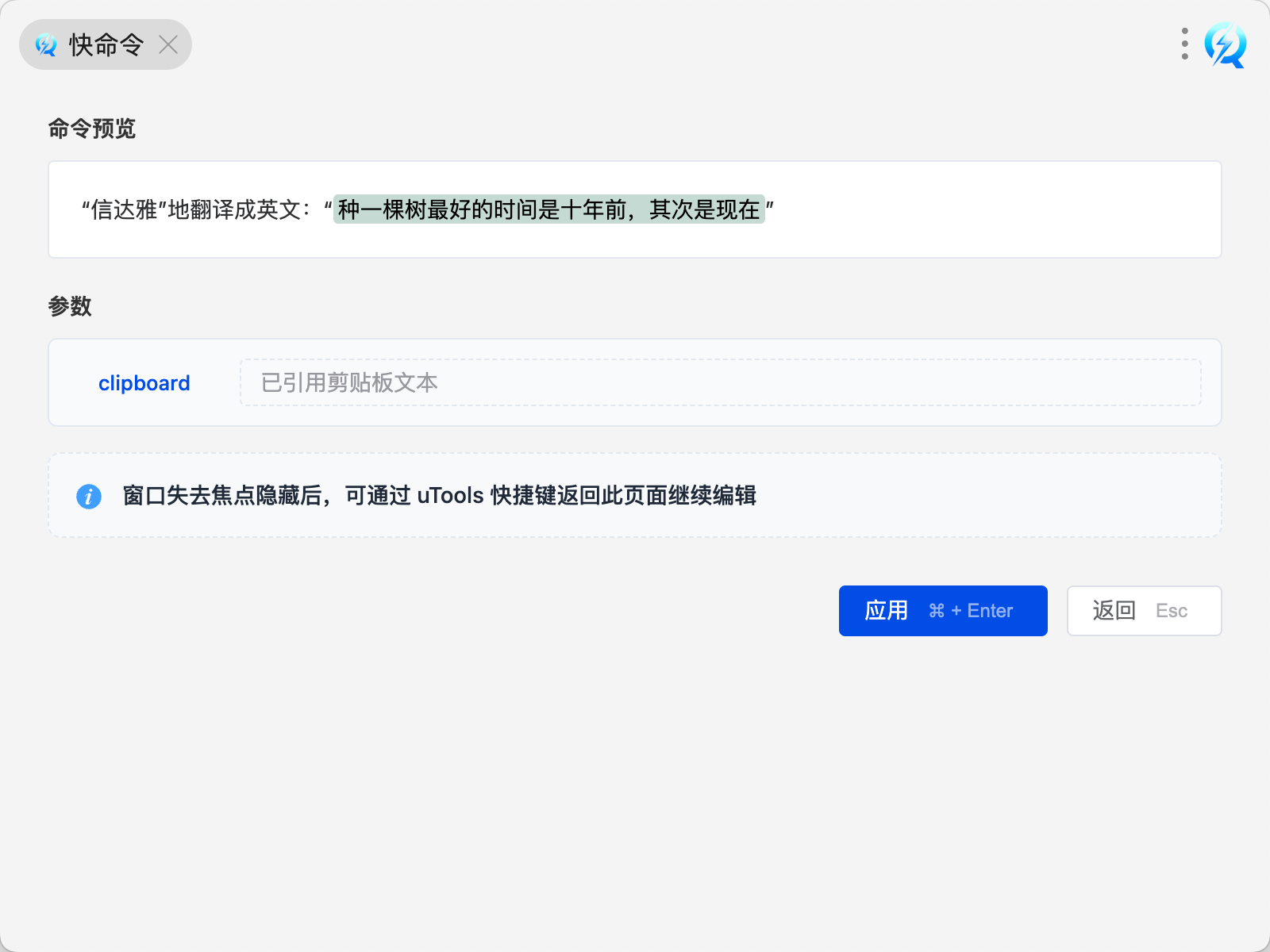Click the closing quote after the highlighted text

click(770, 208)
